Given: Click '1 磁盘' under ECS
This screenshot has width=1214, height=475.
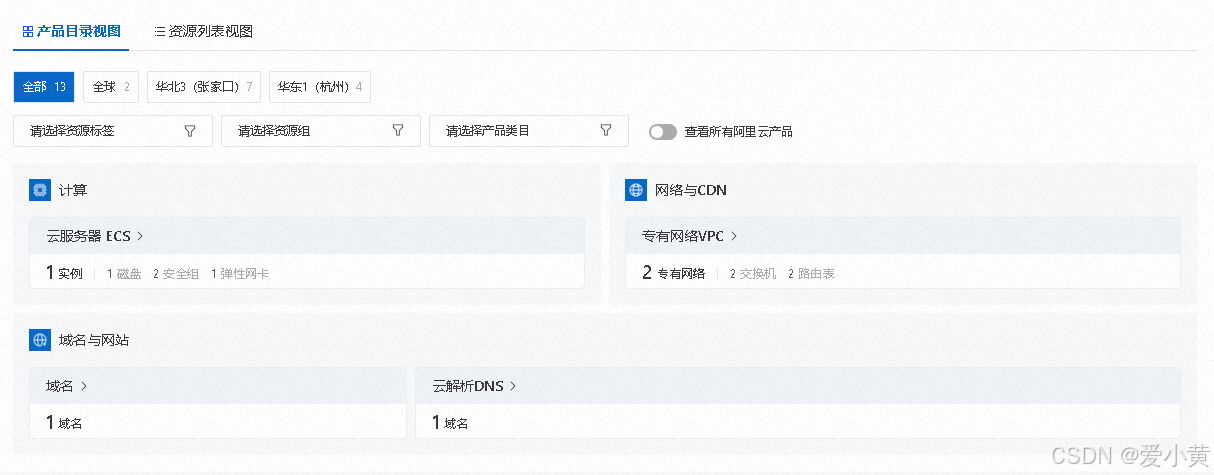Looking at the screenshot, I should [124, 273].
